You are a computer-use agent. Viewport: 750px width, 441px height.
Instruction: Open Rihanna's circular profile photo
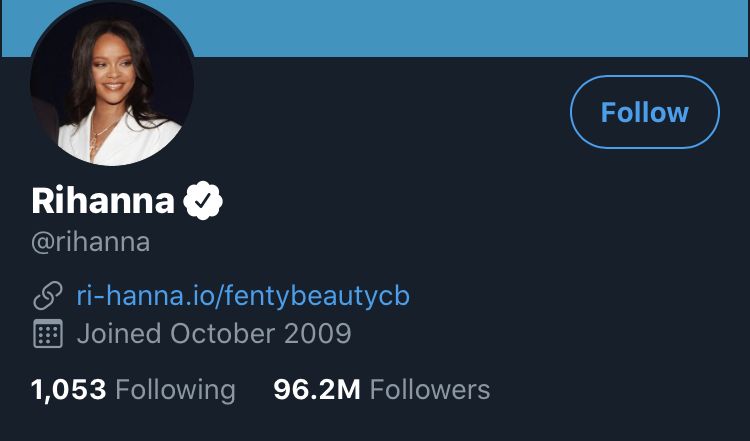pyautogui.click(x=112, y=84)
